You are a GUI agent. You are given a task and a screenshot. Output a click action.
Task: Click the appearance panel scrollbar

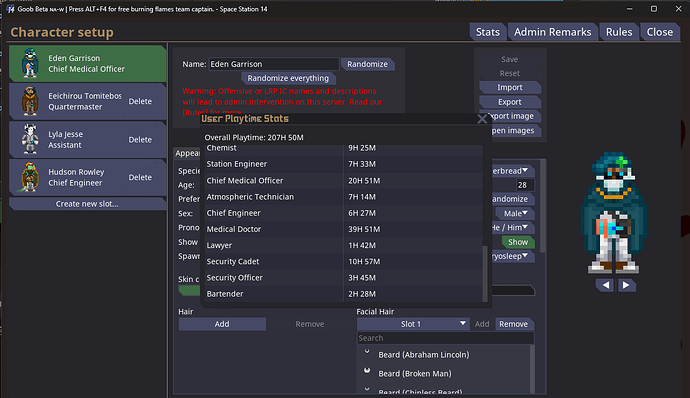[x=543, y=206]
